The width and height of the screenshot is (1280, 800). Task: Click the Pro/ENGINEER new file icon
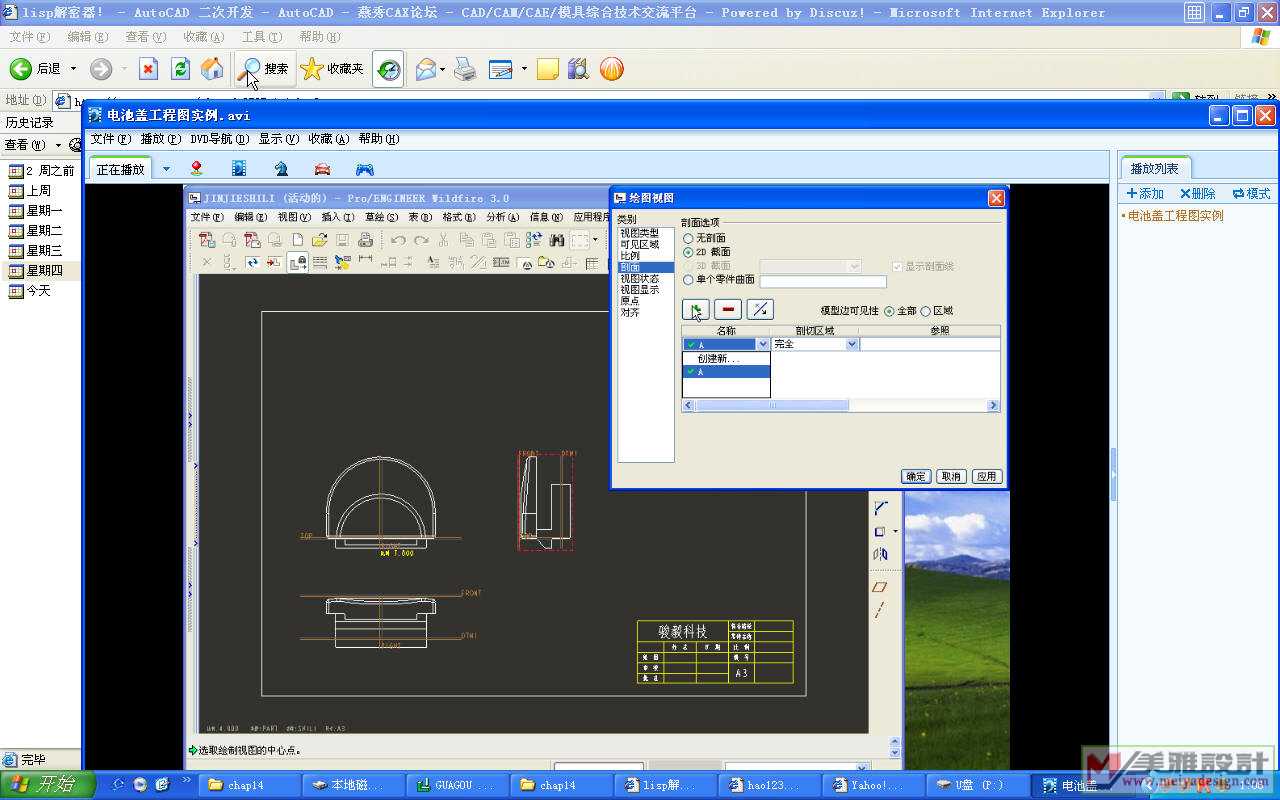(298, 240)
